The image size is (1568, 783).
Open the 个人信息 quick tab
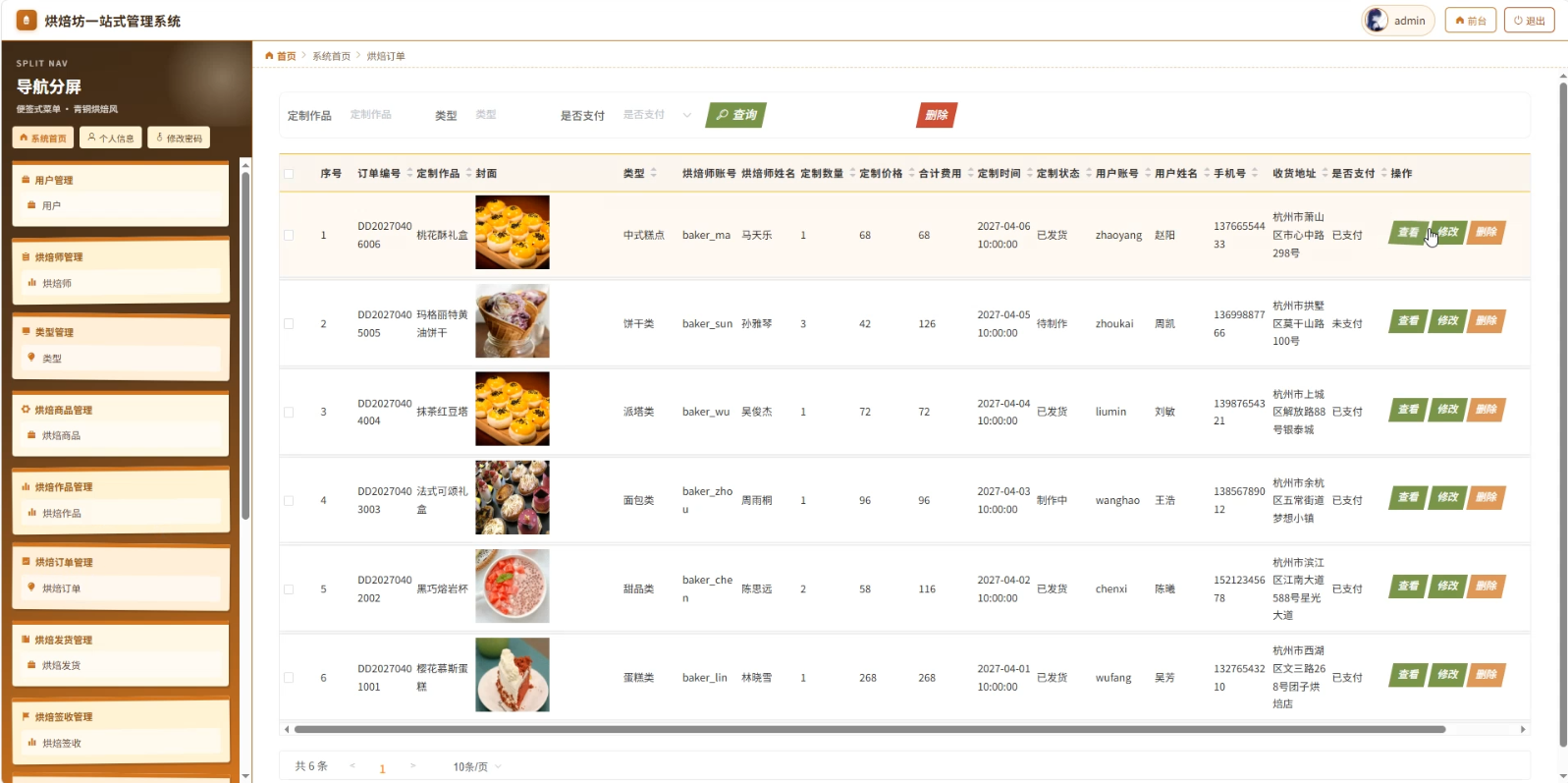pyautogui.click(x=111, y=139)
